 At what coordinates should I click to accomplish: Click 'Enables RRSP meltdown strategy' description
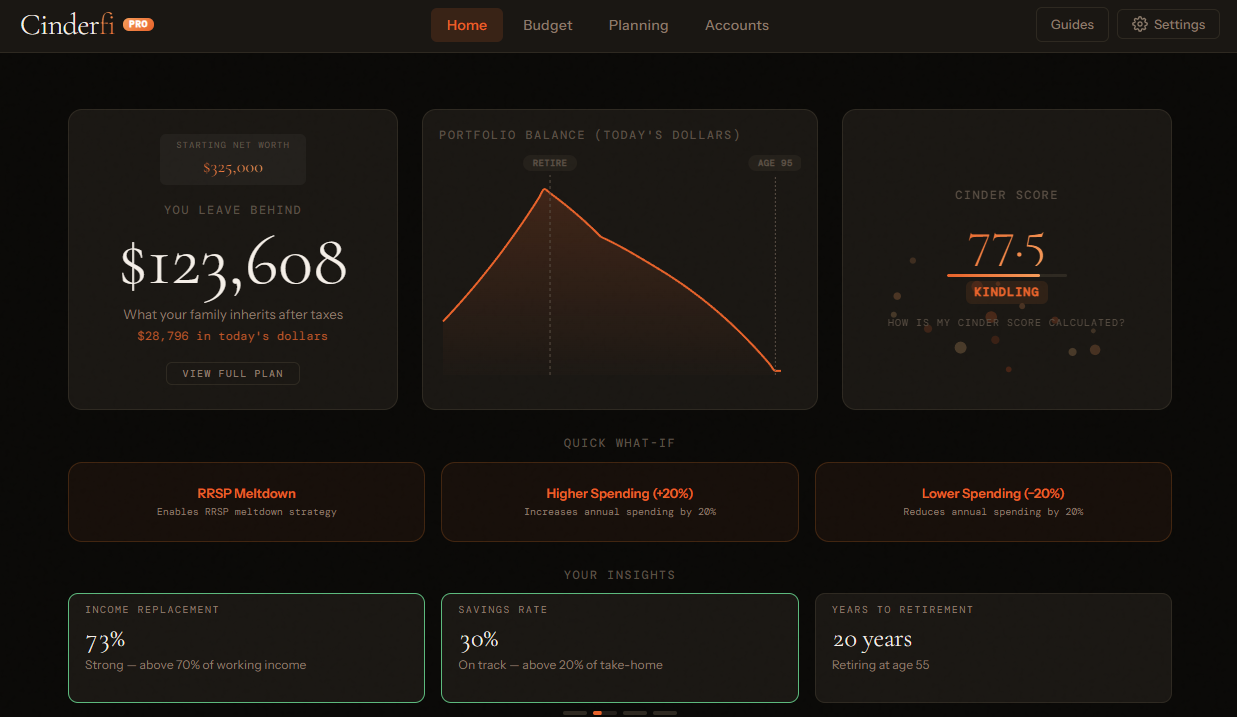point(246,512)
